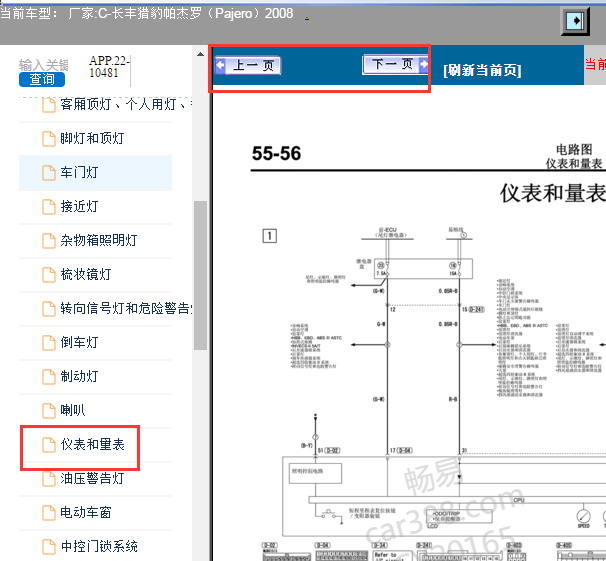Click the page number 55-56 heading
The image size is (606, 561).
point(276,153)
